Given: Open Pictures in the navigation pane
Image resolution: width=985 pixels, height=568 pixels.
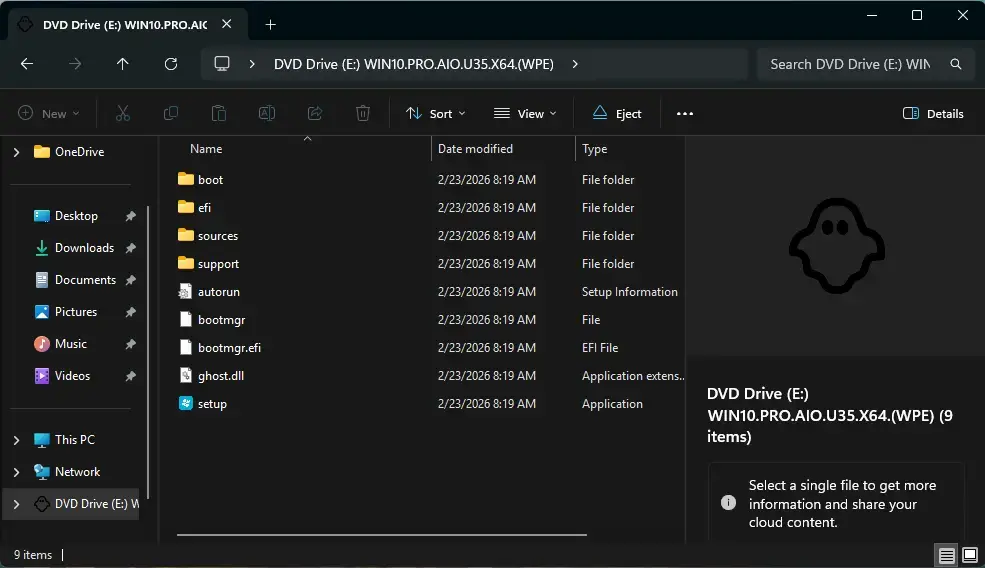Looking at the screenshot, I should point(75,312).
